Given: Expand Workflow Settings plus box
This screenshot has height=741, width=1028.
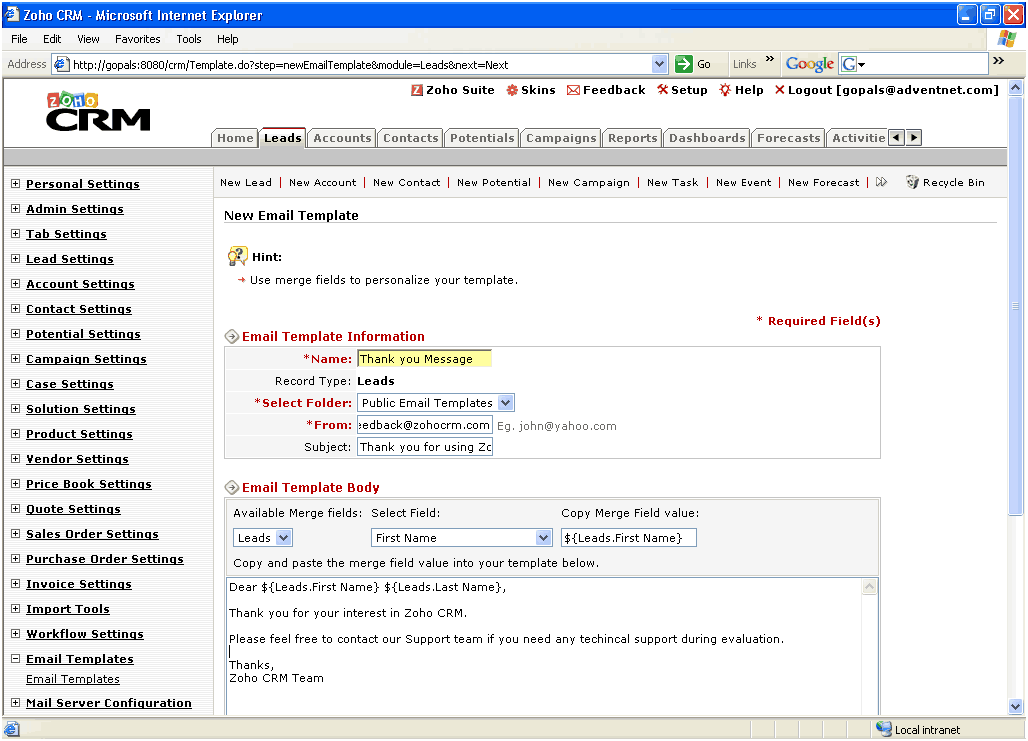Looking at the screenshot, I should [16, 633].
